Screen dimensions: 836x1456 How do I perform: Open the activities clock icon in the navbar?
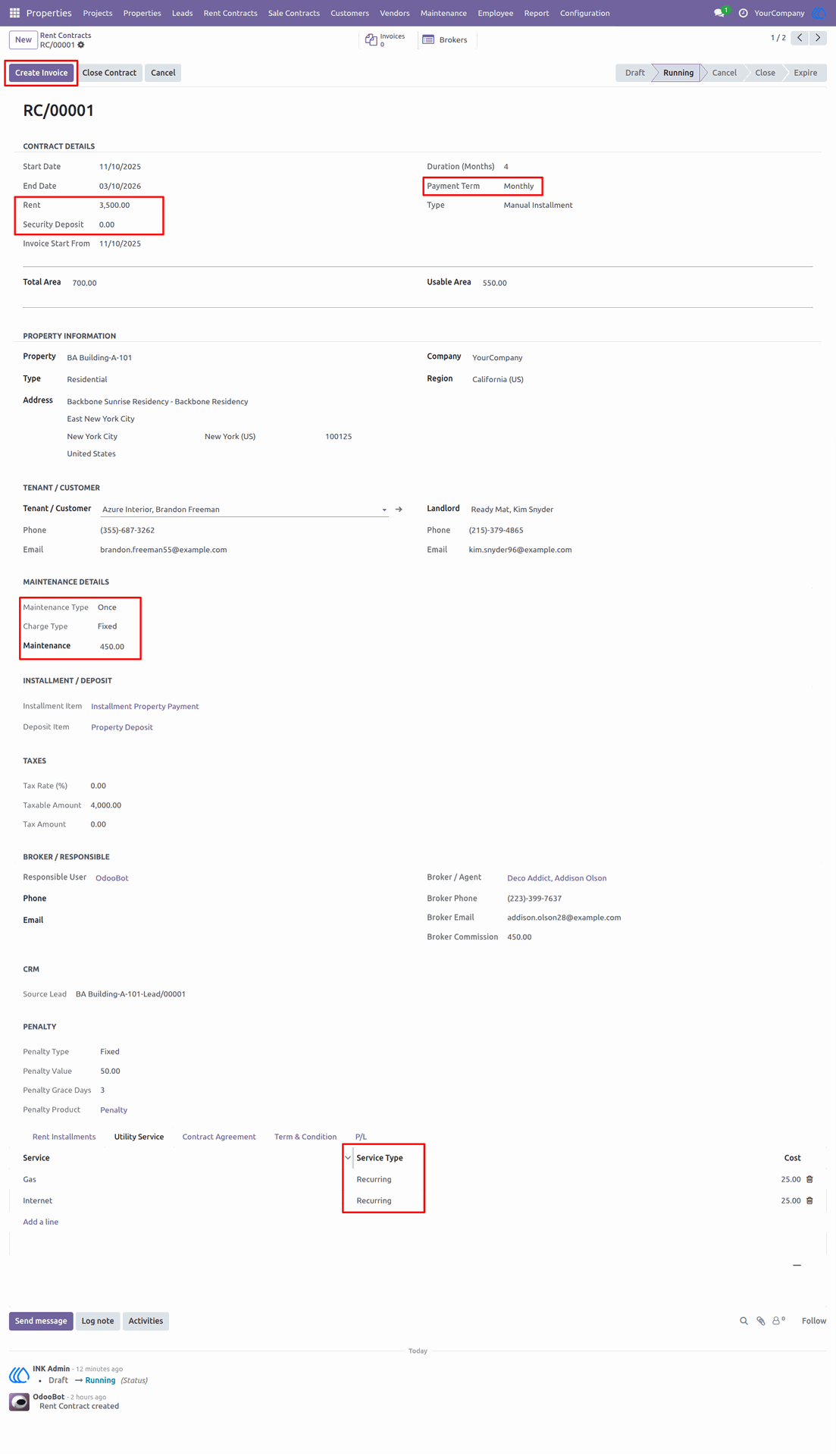(743, 13)
